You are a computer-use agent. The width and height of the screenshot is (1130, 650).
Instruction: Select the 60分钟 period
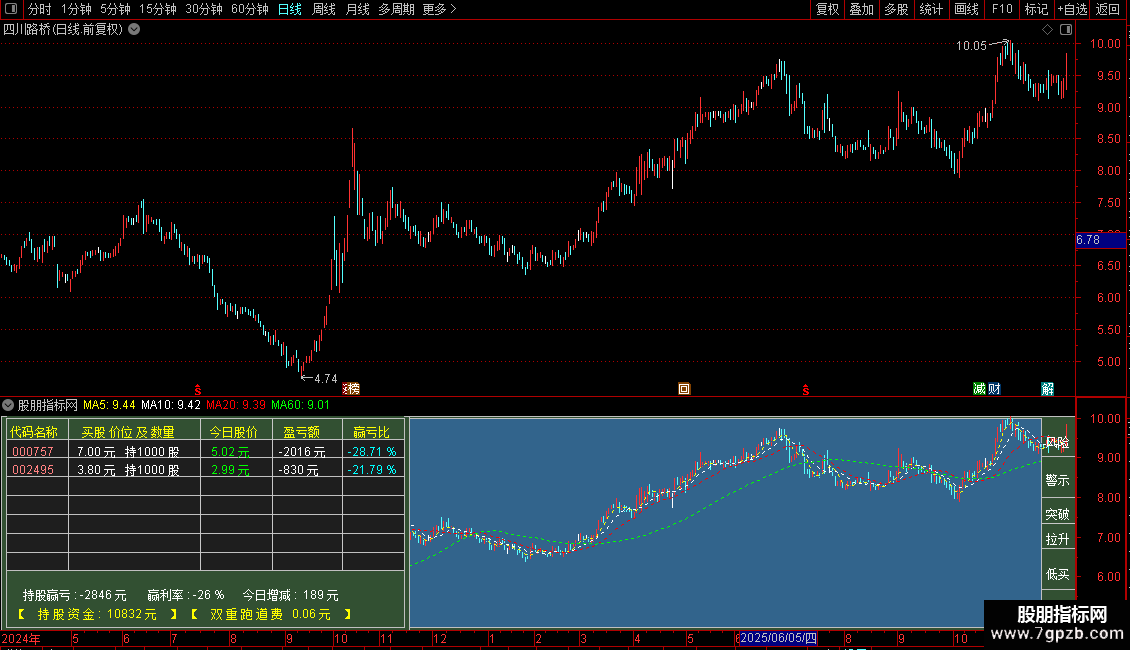pyautogui.click(x=250, y=9)
